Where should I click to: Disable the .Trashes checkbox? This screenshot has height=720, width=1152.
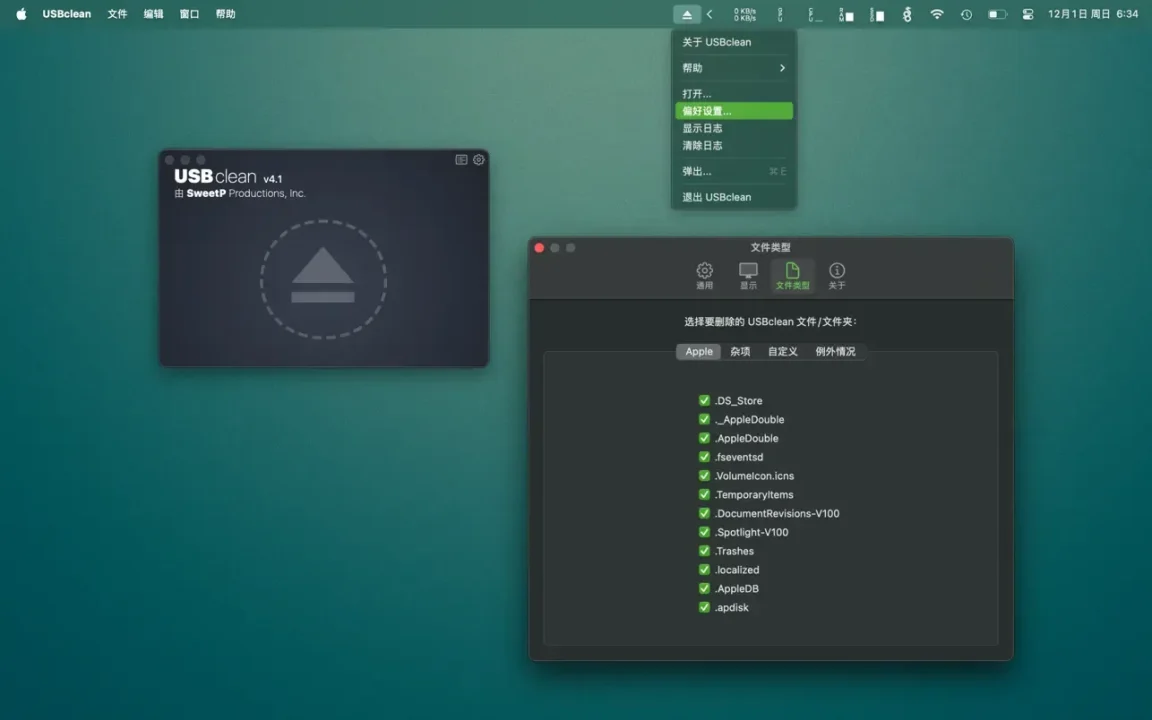(x=704, y=551)
